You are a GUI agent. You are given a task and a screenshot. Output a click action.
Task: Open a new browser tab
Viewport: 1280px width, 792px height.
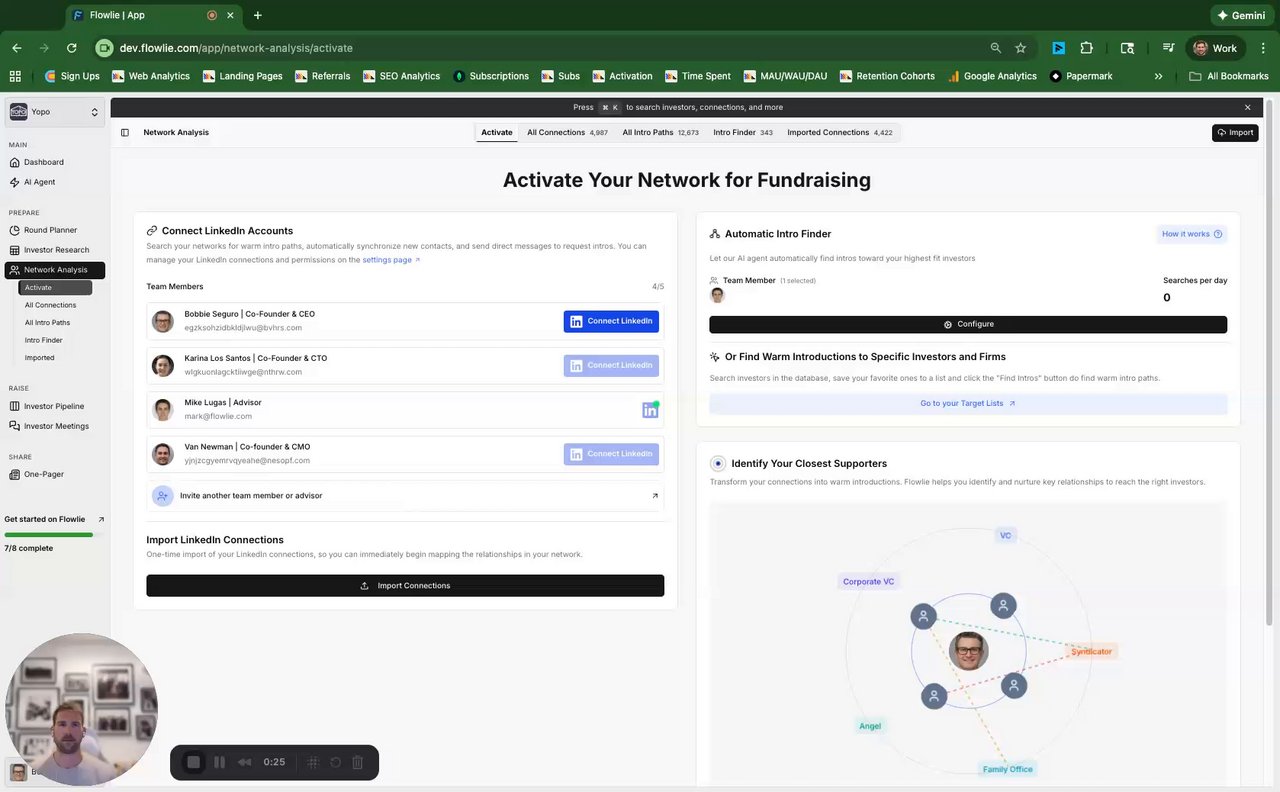click(258, 15)
